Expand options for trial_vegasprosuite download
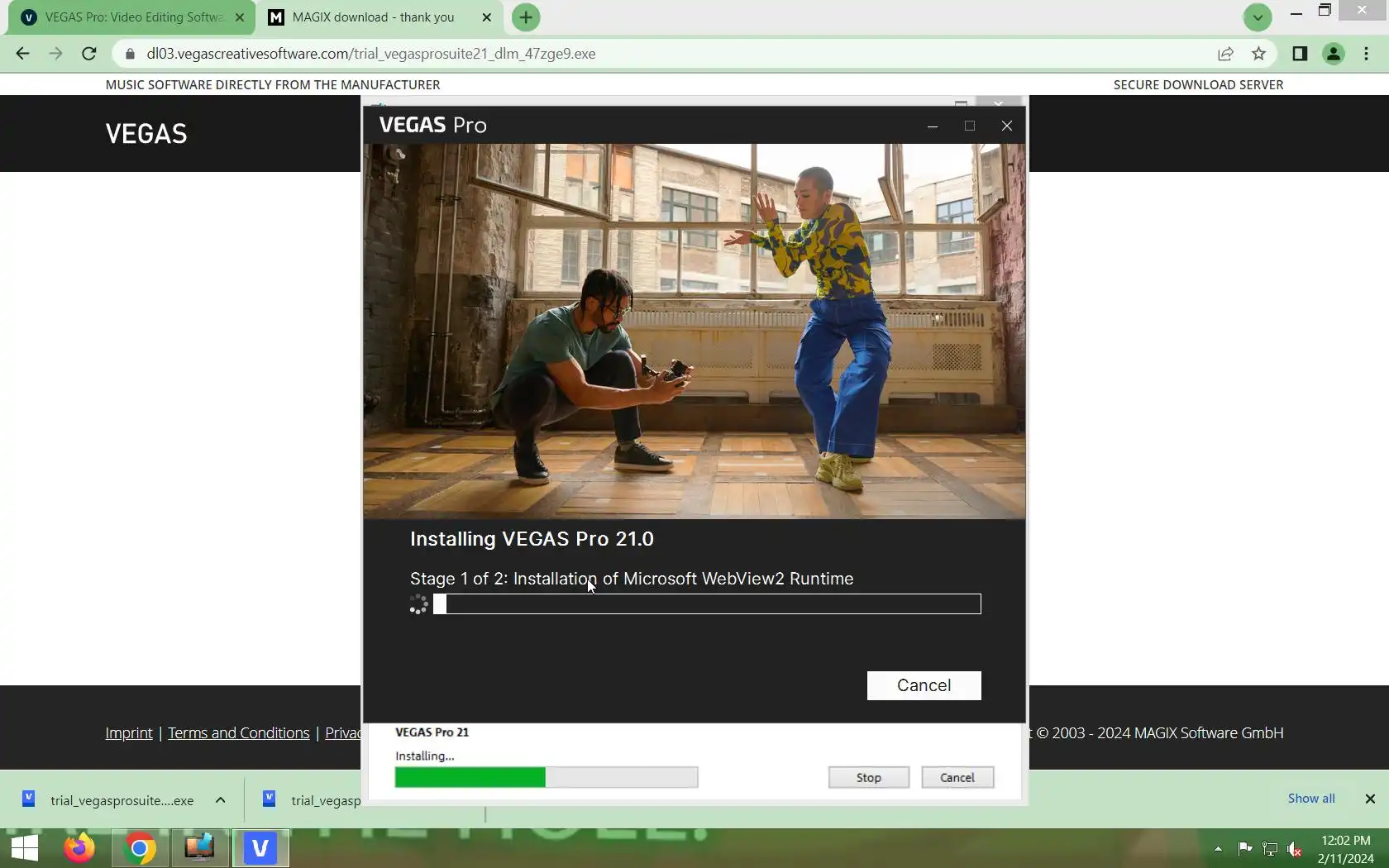This screenshot has height=868, width=1389. (x=221, y=800)
